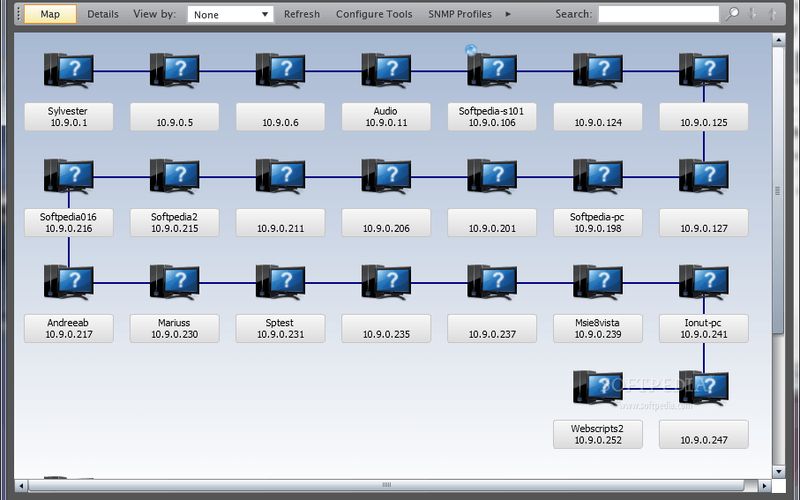Viewport: 800px width, 500px height.
Task: Click the vertical scrollbar down arrow
Action: tap(778, 471)
